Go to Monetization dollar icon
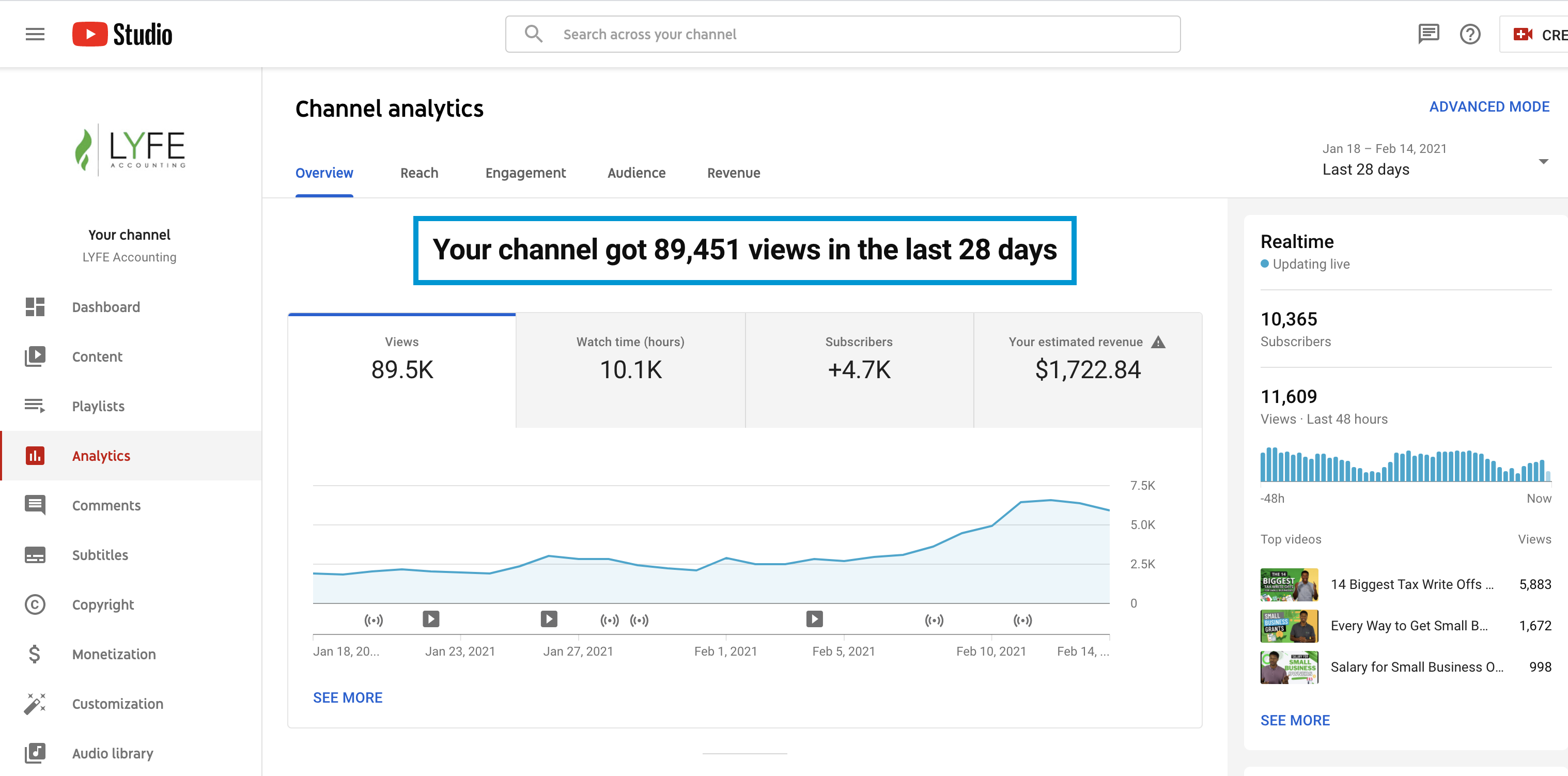Screen dimensions: 1568x776 coord(35,654)
